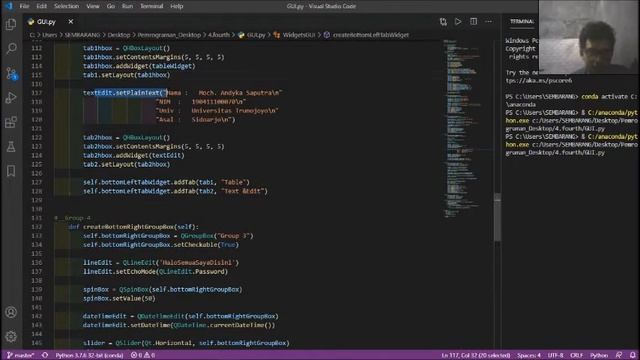Click the editor vertical scrollbar thumb
This screenshot has width=640, height=360.
[x=497, y=218]
